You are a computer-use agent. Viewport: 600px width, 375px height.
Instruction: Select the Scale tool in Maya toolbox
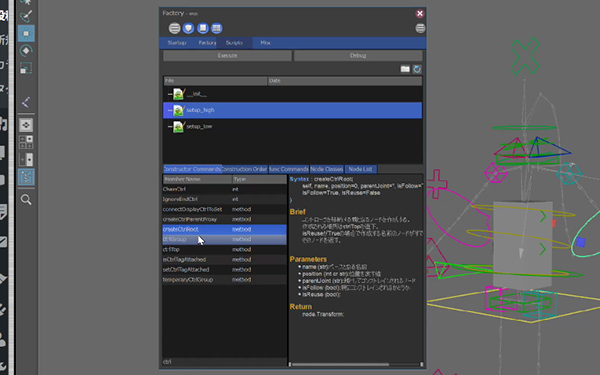pos(26,68)
